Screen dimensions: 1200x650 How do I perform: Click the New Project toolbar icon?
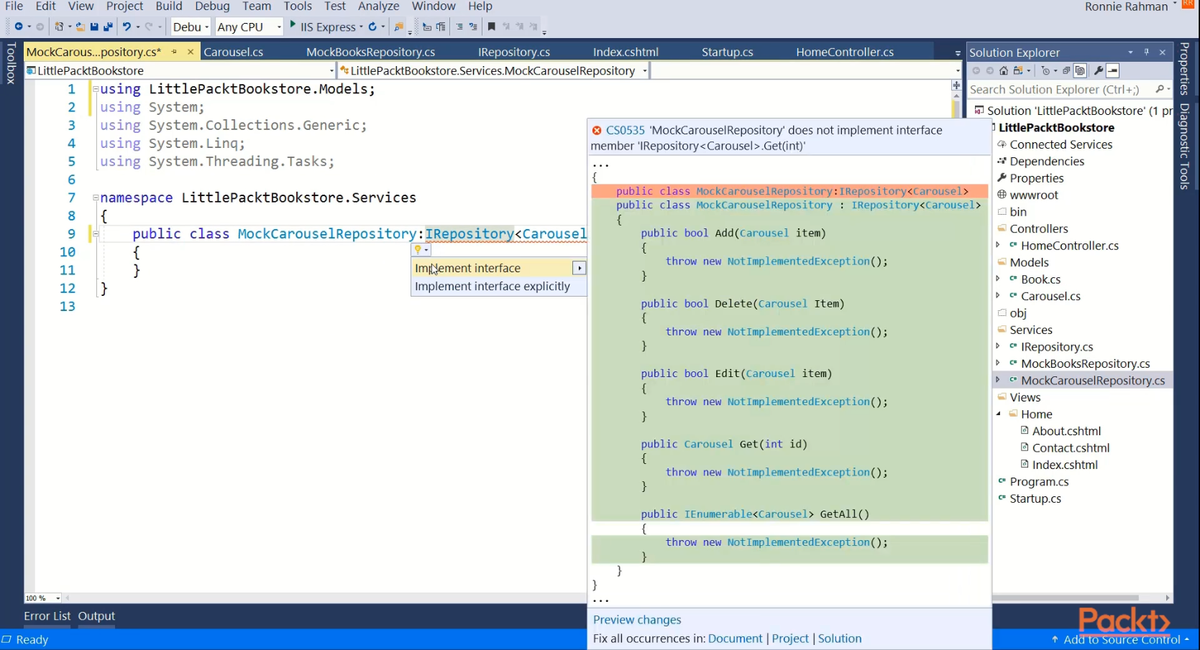60,26
